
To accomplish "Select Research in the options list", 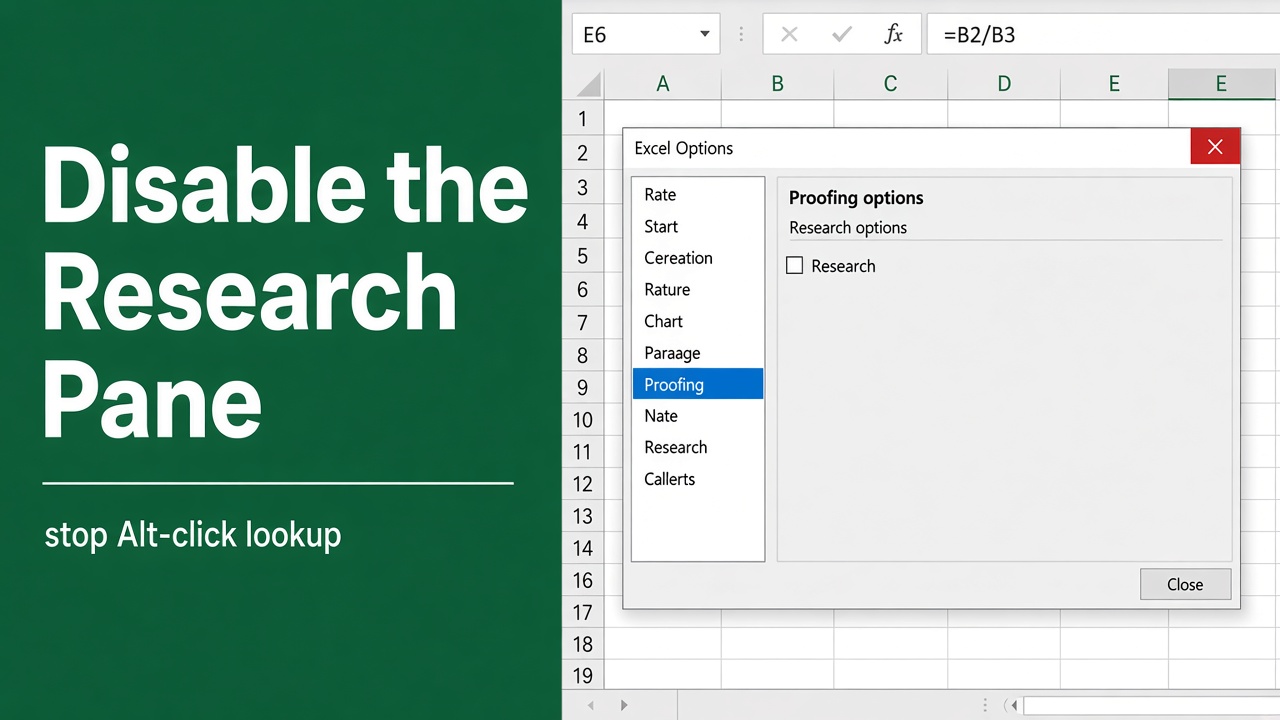I will tap(697, 447).
